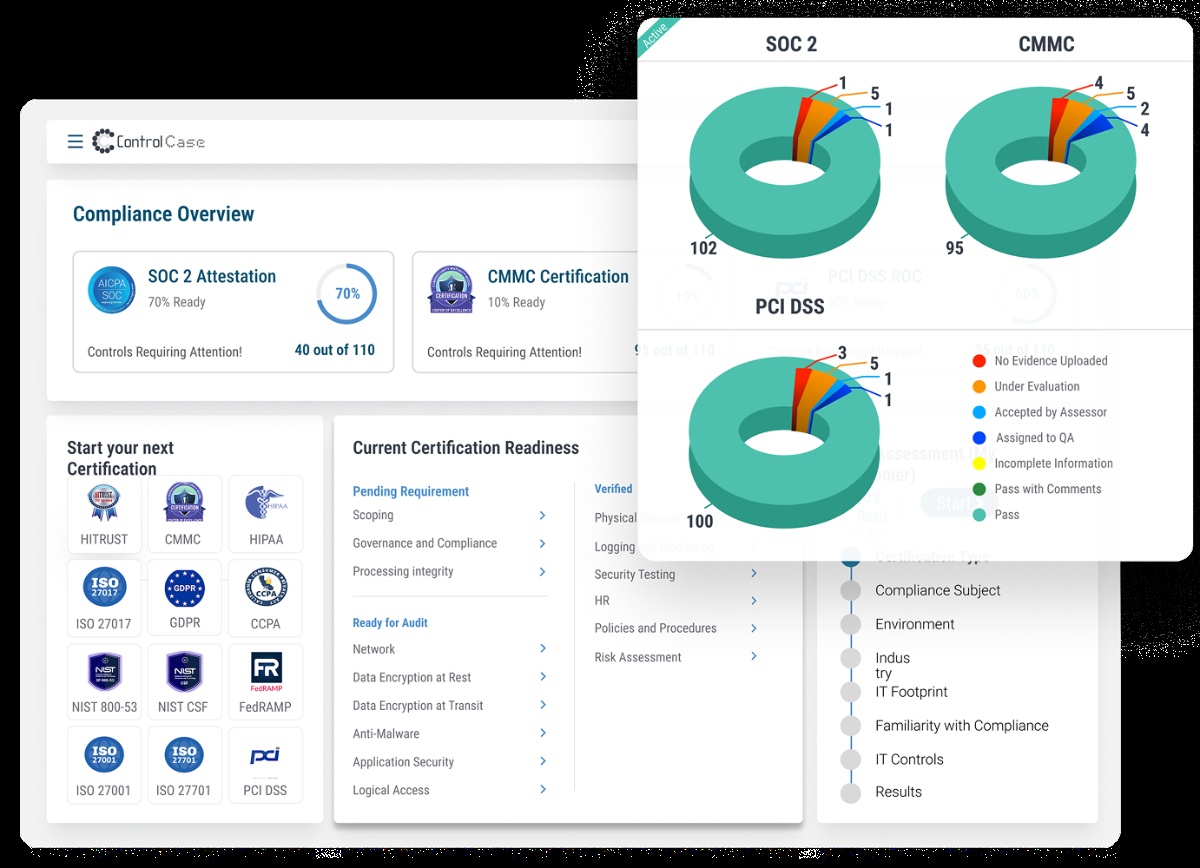Select the HITRUST certification icon

coord(104,502)
